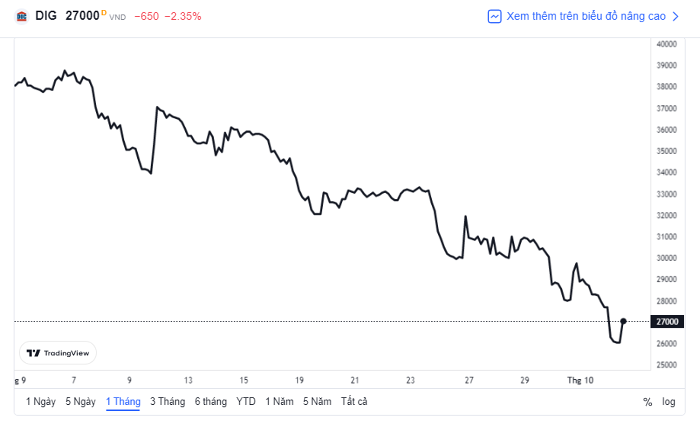Click the delayed data 'D' indicator
The height and width of the screenshot is (424, 700).
[104, 13]
